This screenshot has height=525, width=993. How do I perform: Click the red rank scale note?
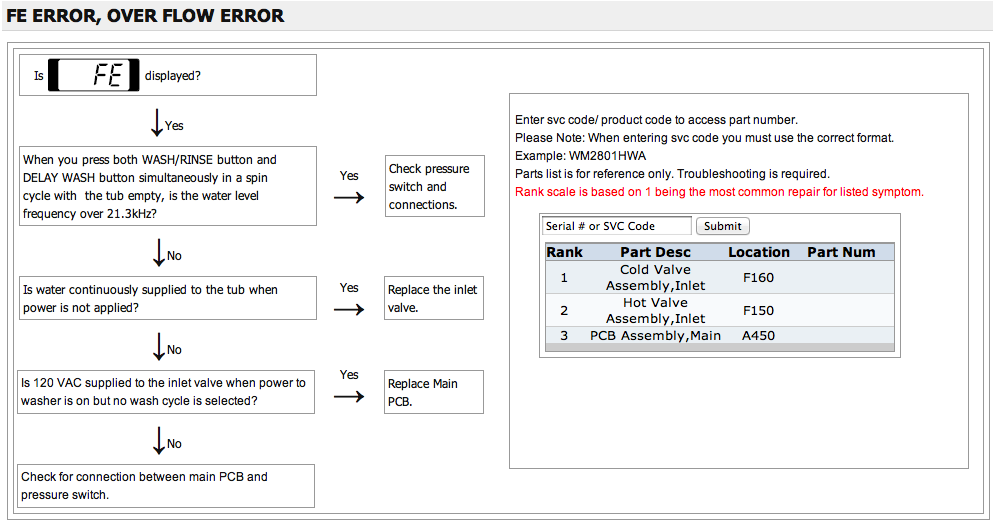(719, 192)
